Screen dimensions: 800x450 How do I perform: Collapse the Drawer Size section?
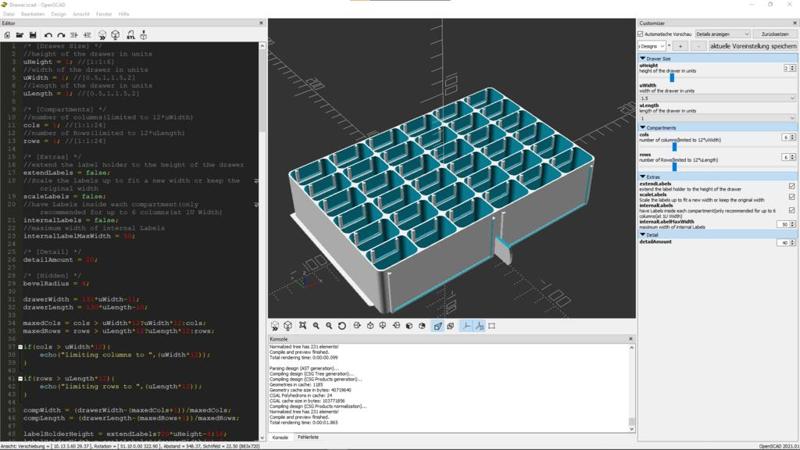point(643,59)
